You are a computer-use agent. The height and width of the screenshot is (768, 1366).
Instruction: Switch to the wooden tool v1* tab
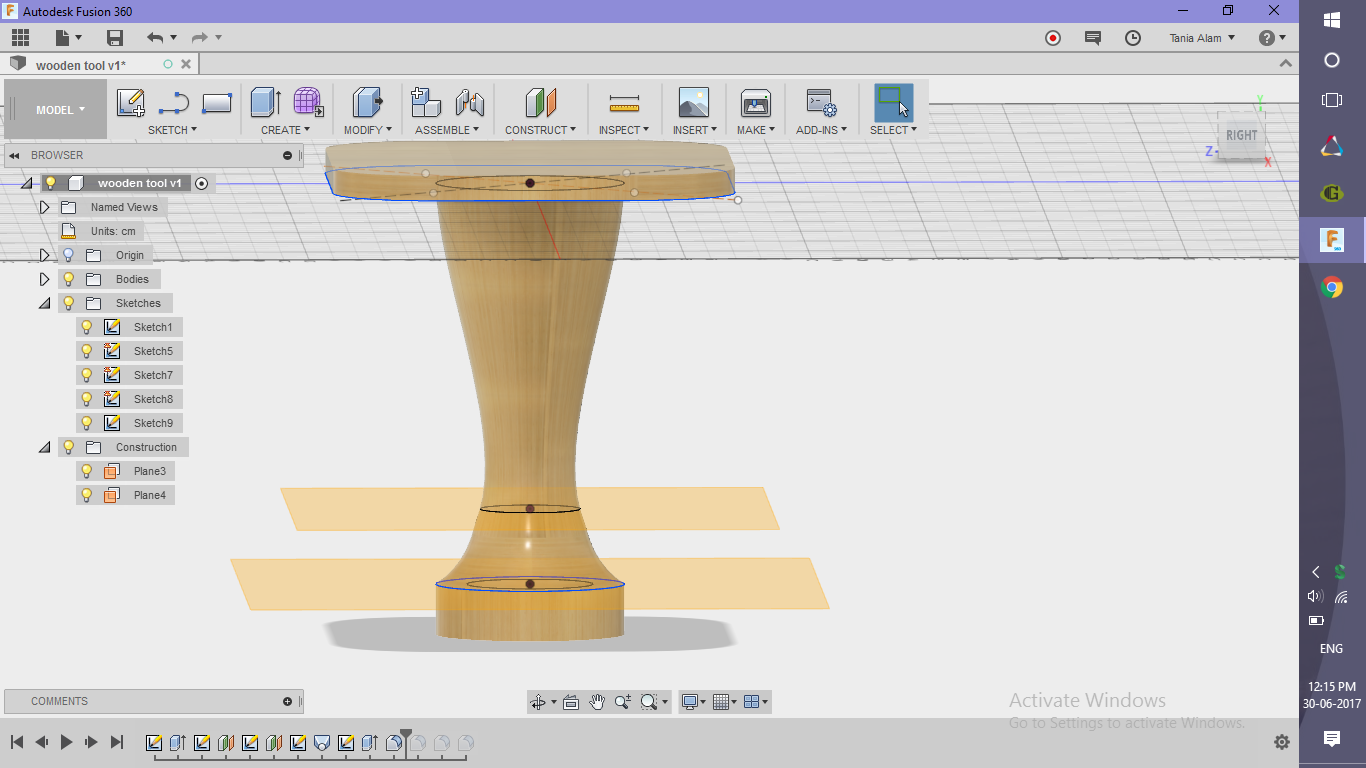81,65
